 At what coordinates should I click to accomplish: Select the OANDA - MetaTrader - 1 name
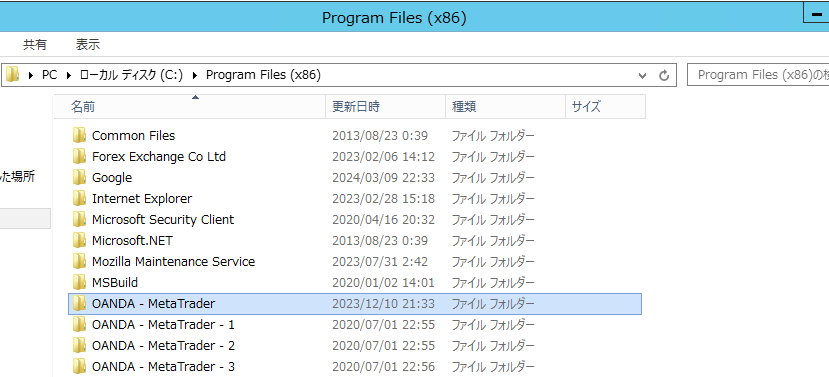click(x=163, y=325)
